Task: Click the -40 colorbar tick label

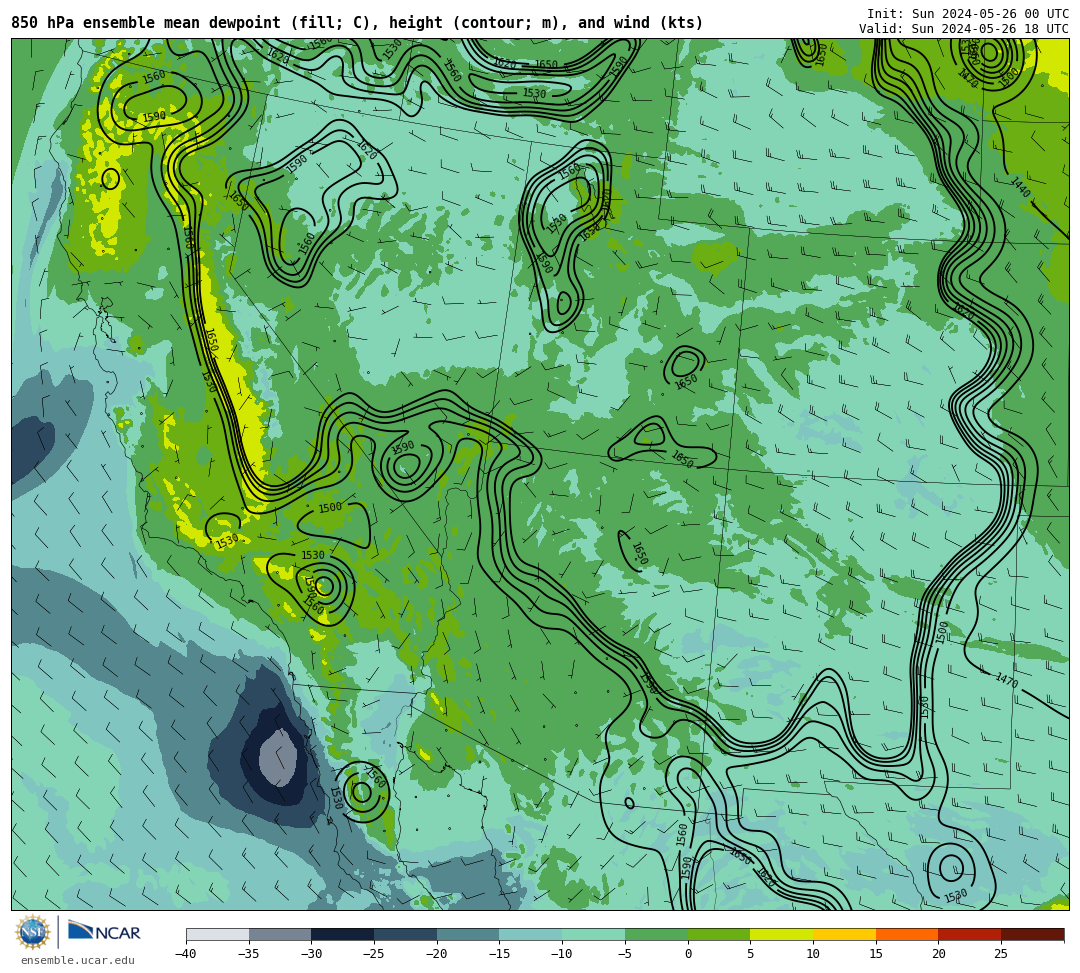Action: [185, 954]
